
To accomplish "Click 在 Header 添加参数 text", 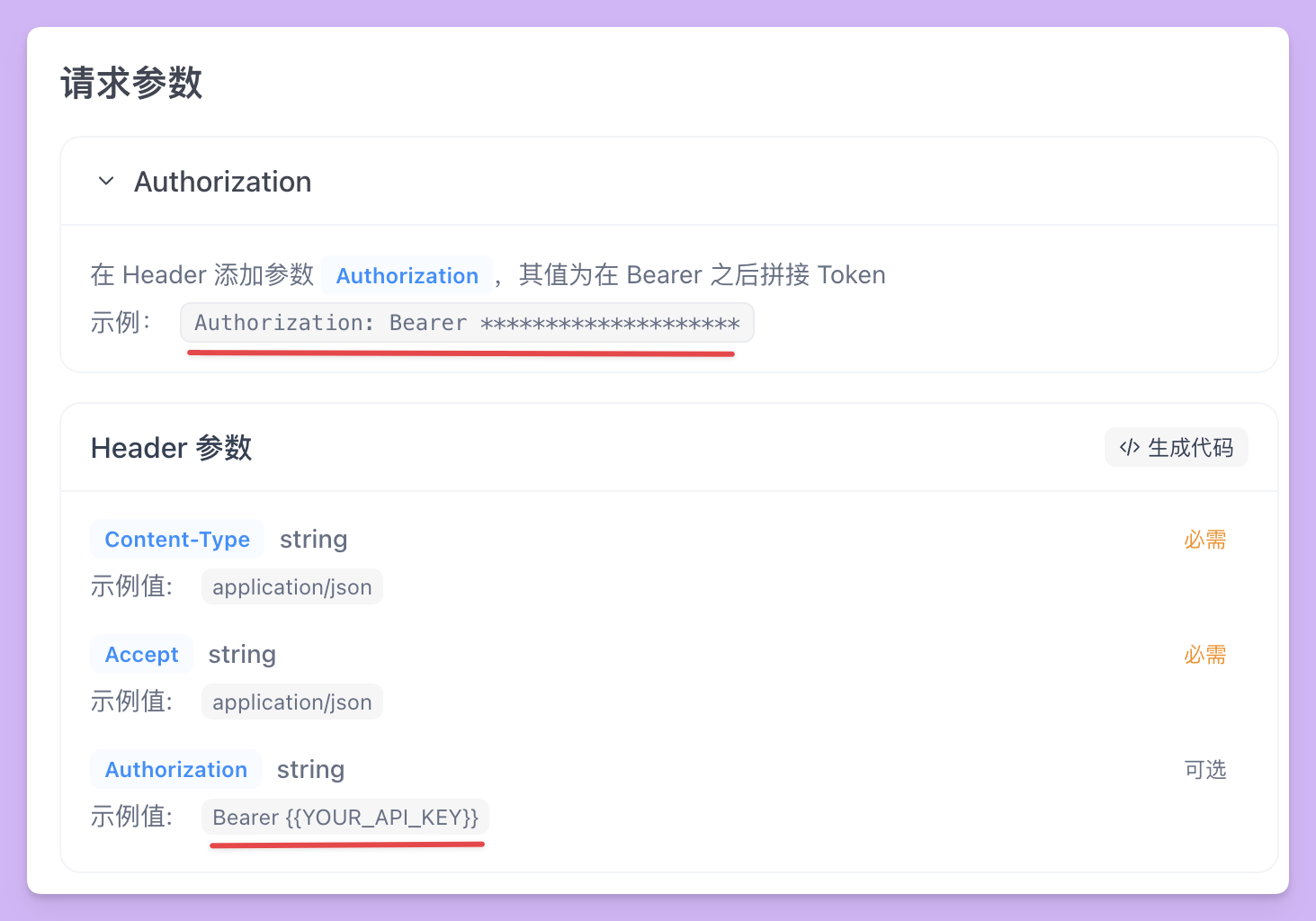I will click(202, 274).
